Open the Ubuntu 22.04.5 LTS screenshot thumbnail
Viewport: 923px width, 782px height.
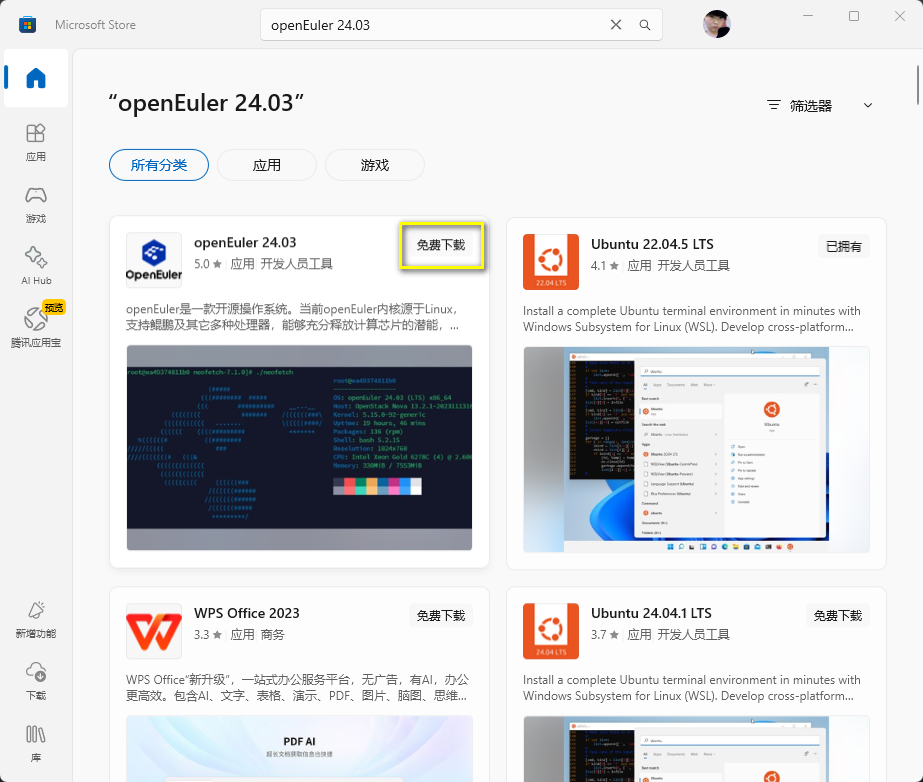click(x=696, y=449)
